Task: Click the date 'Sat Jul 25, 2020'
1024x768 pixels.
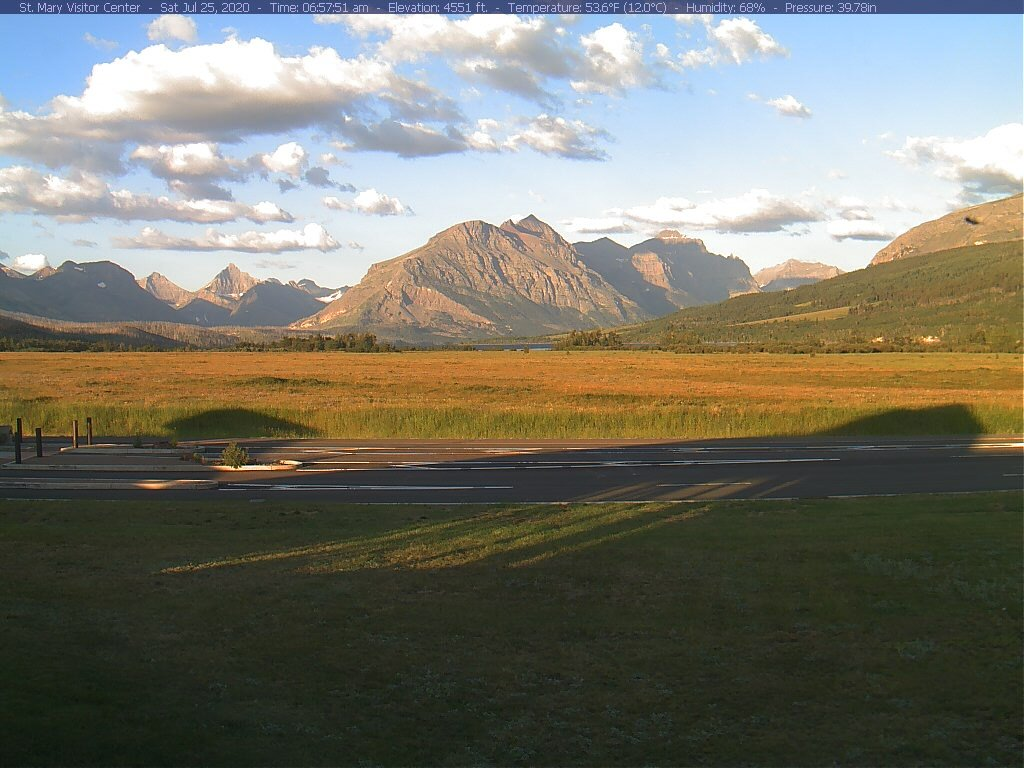Action: pos(204,8)
